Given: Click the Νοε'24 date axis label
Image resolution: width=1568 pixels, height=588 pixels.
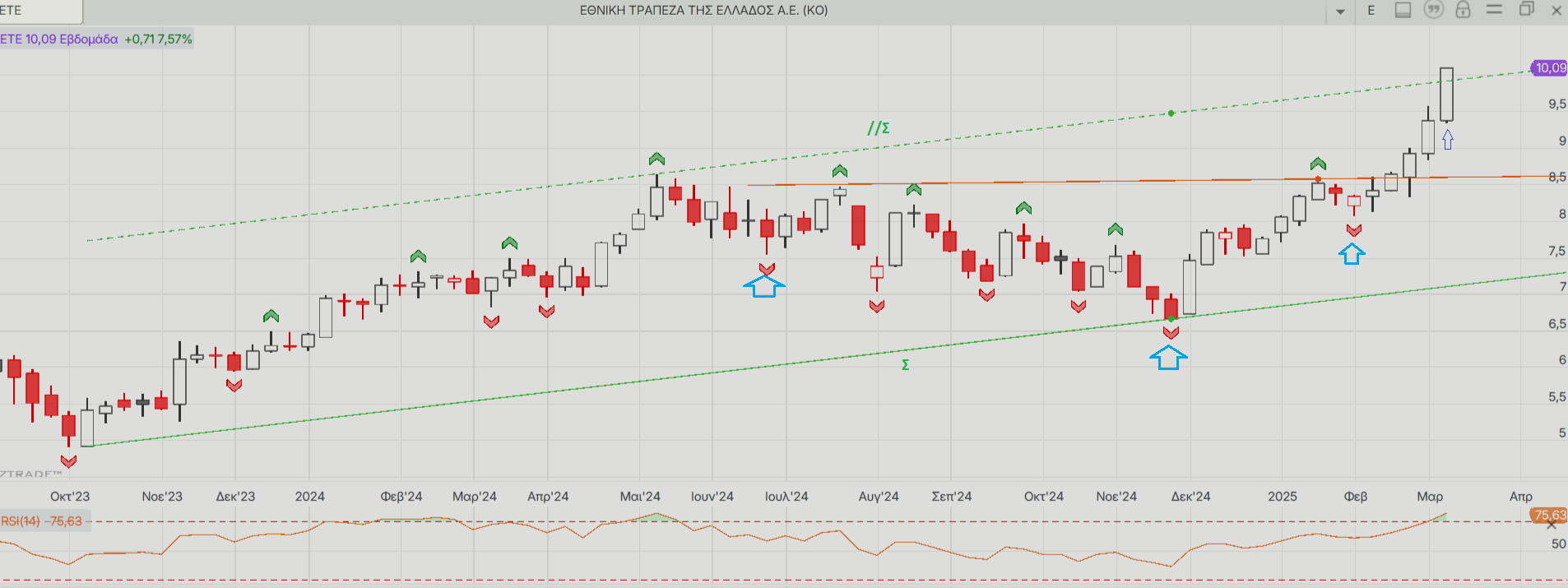Looking at the screenshot, I should click(1116, 497).
